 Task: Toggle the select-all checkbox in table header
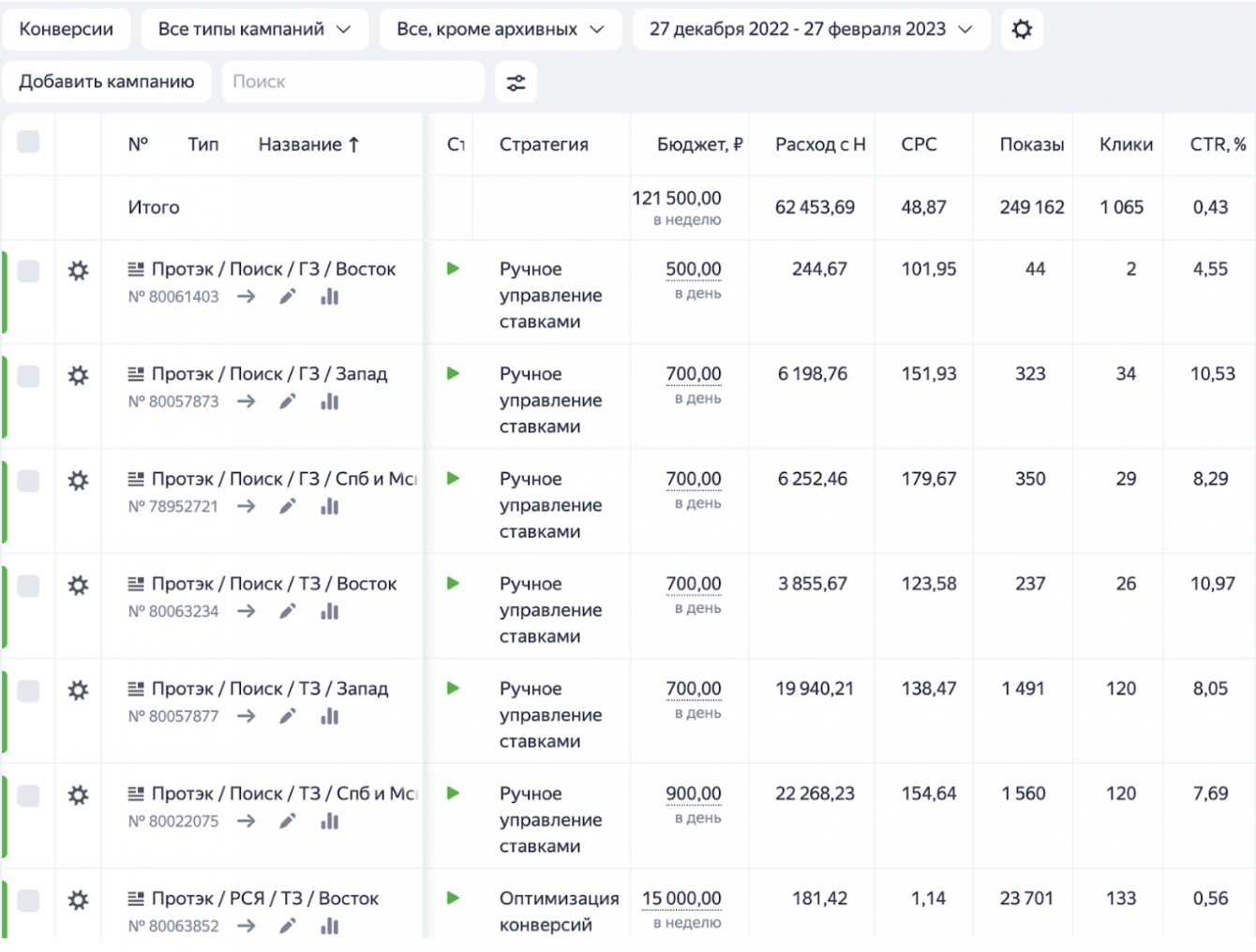[x=28, y=142]
